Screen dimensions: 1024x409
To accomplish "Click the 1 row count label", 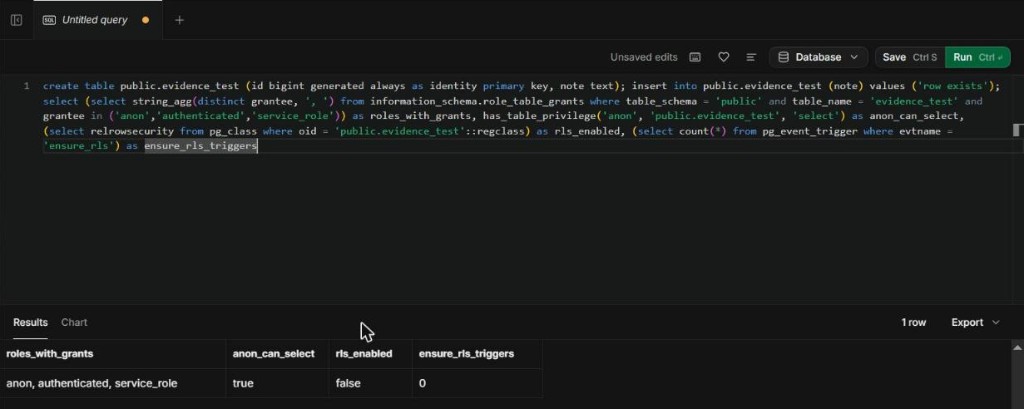I will (914, 323).
